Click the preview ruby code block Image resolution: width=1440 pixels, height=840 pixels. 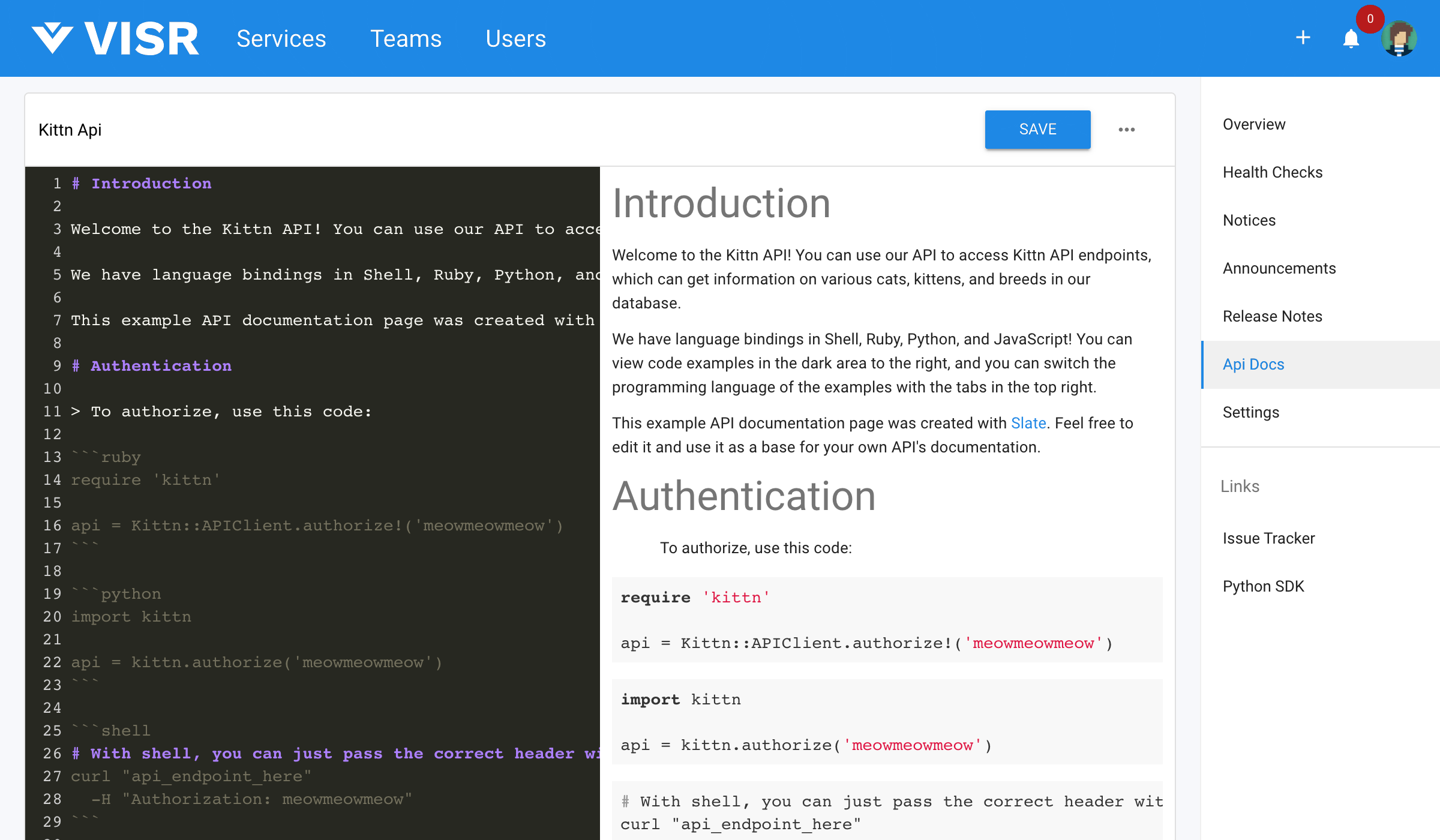(887, 620)
